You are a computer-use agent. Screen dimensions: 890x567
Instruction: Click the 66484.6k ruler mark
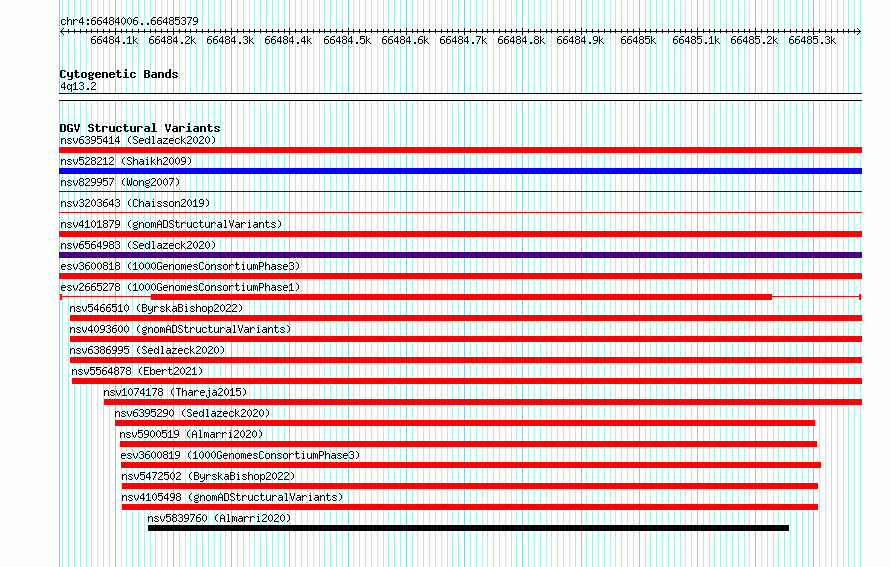pos(405,40)
